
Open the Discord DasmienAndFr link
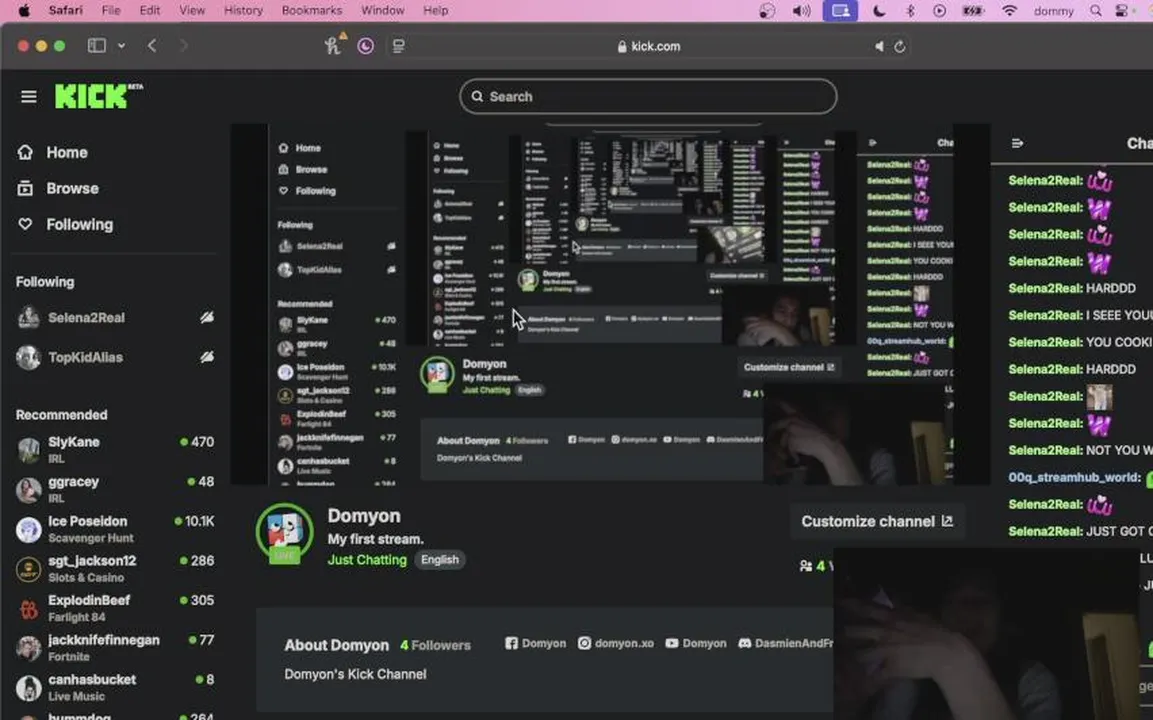point(785,643)
